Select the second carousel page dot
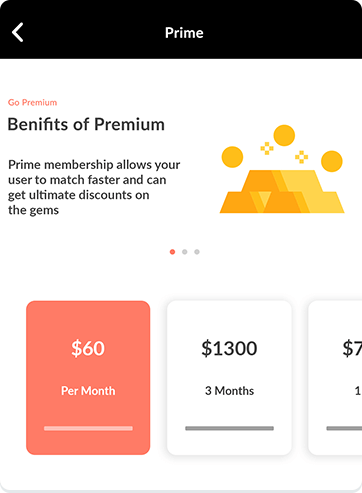Screen dimensions: 362x493 click(x=185, y=252)
